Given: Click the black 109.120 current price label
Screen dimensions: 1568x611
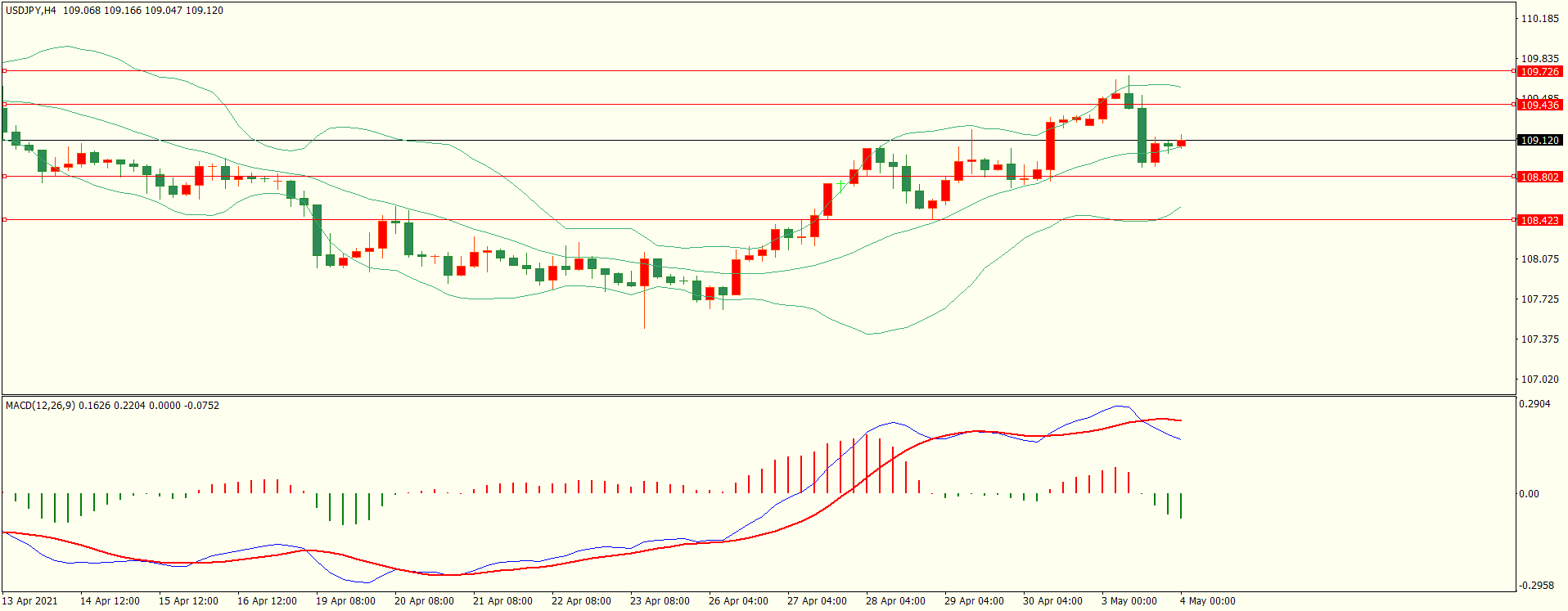Looking at the screenshot, I should [x=1539, y=141].
